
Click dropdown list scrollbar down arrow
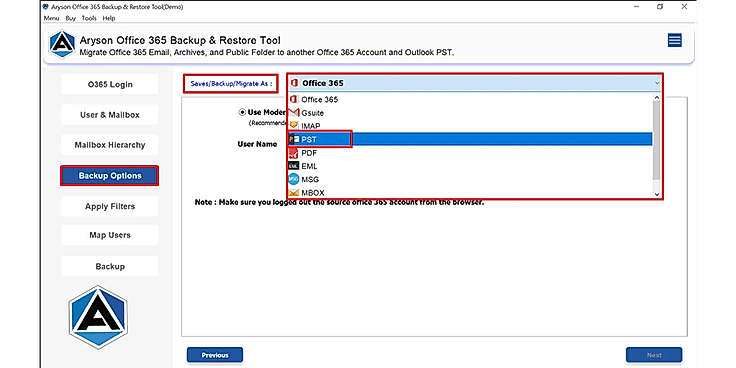click(x=657, y=194)
